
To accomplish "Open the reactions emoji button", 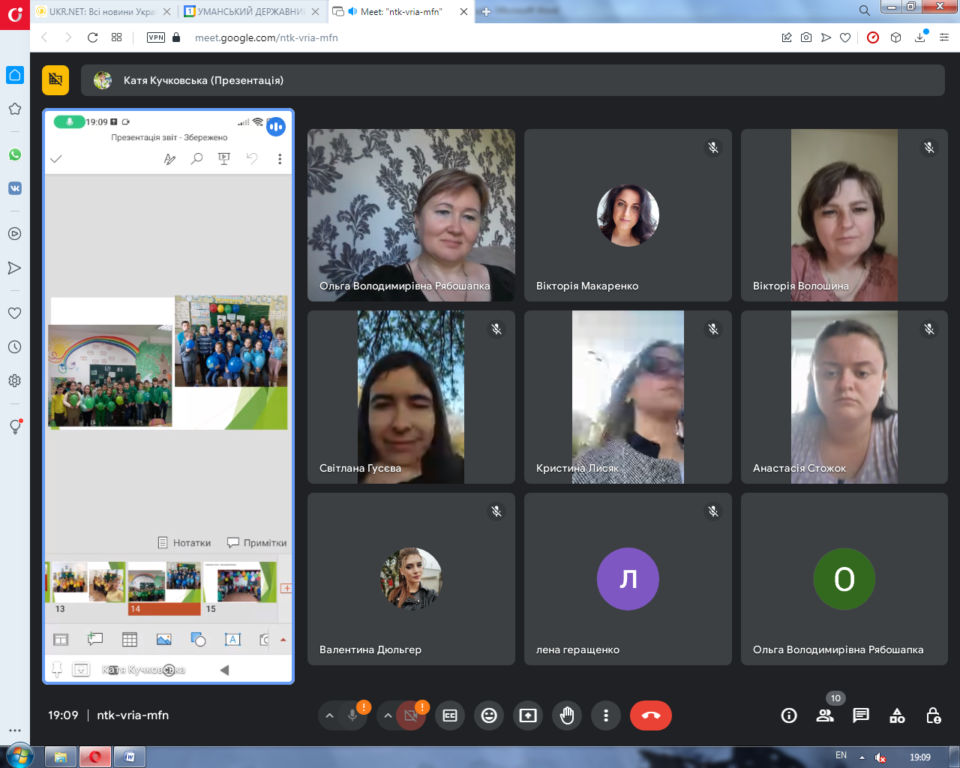I will (x=489, y=715).
